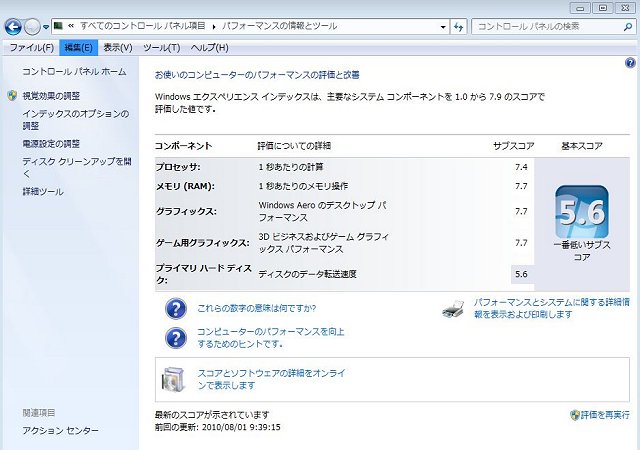Click the メモリ (RAM): row label
The image size is (640, 450).
pos(185,186)
